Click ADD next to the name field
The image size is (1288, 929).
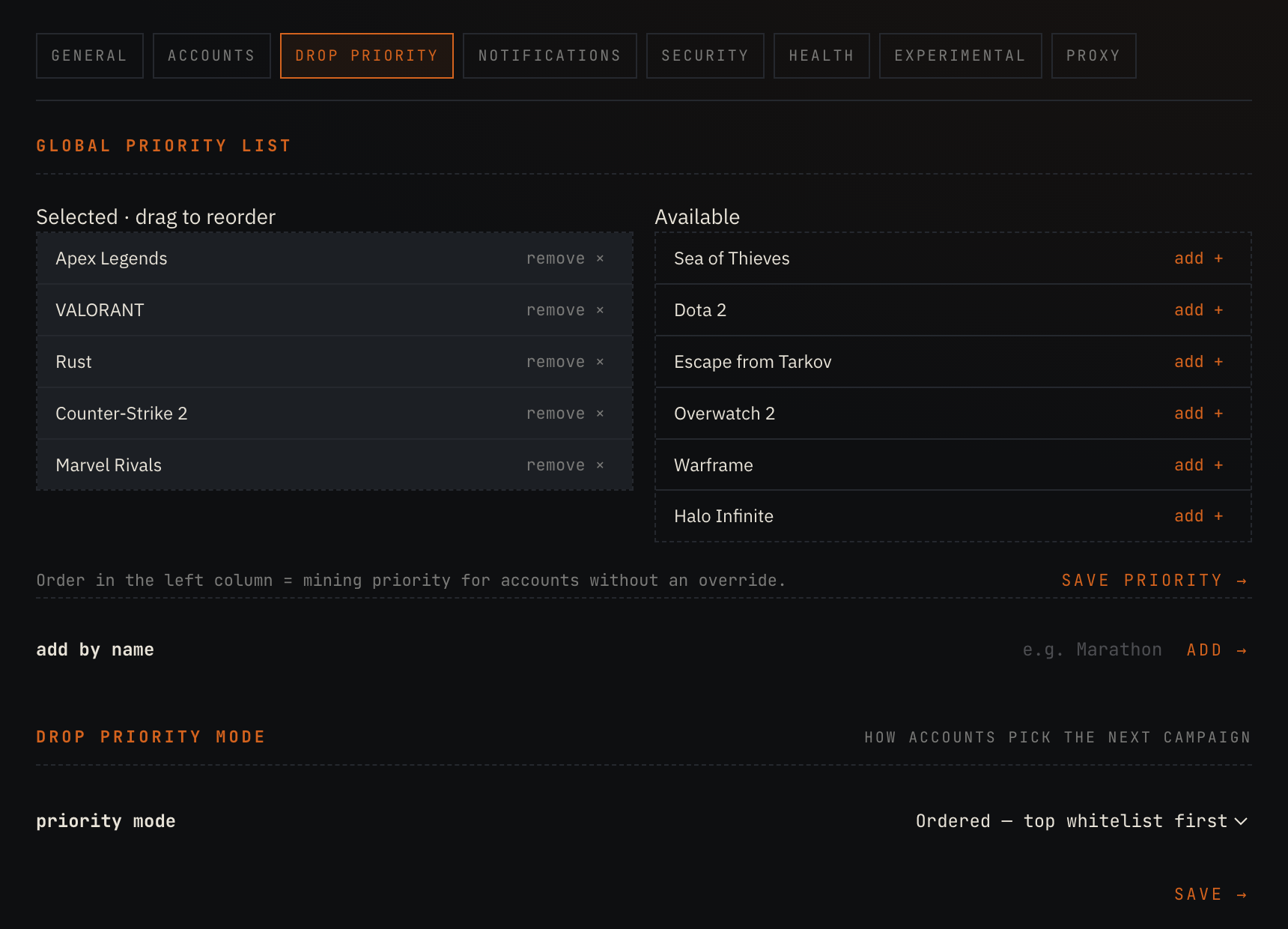1217,650
